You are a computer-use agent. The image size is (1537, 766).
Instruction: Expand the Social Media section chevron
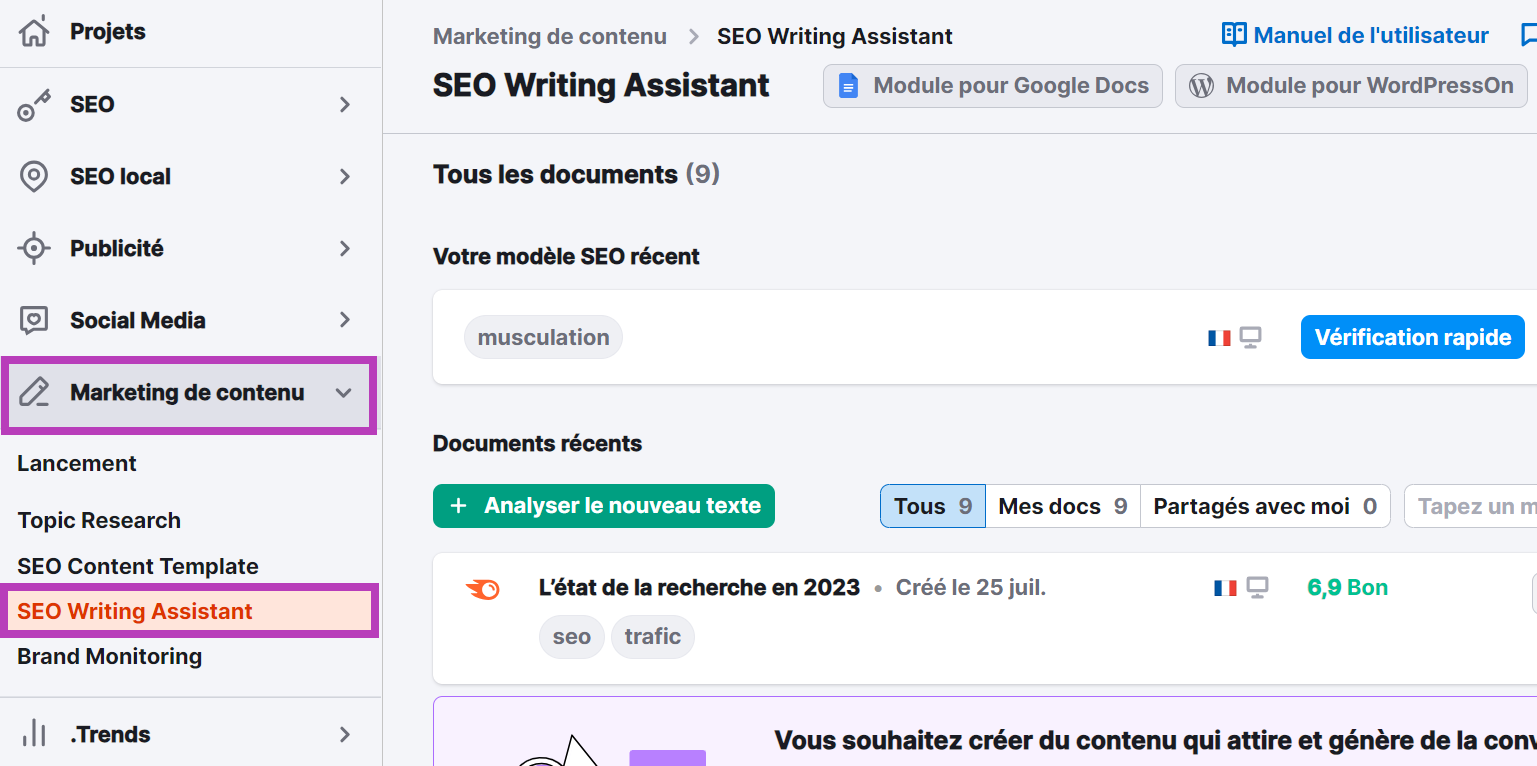tap(345, 320)
